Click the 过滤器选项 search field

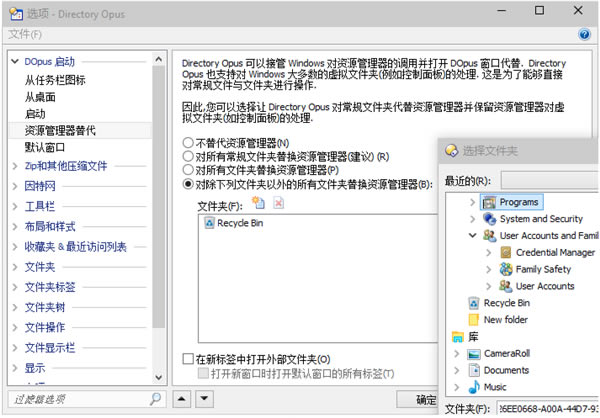point(80,400)
